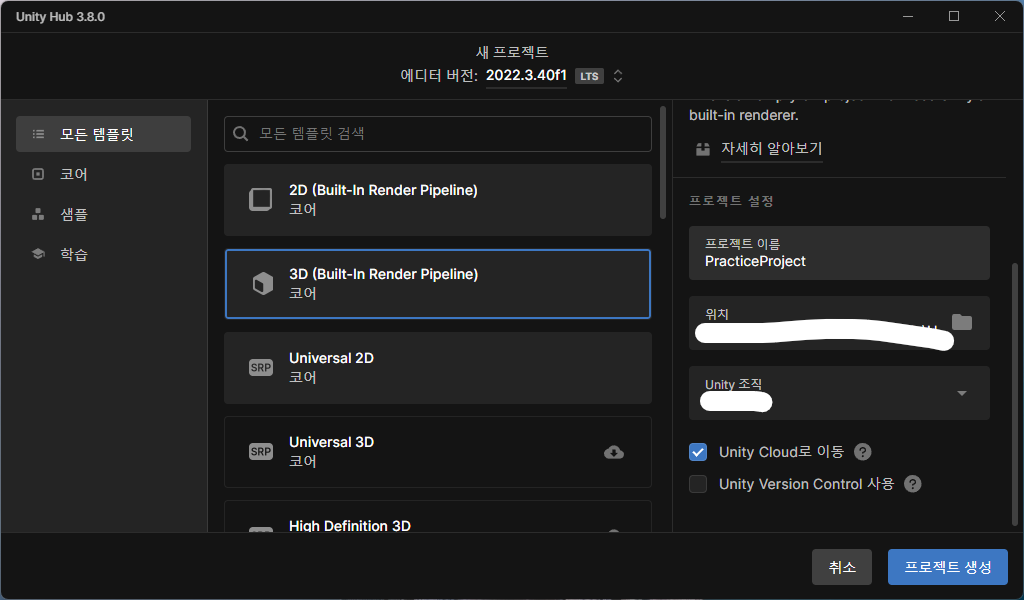Click the cube 3D template icon
Image resolution: width=1024 pixels, height=600 pixels.
(x=263, y=283)
